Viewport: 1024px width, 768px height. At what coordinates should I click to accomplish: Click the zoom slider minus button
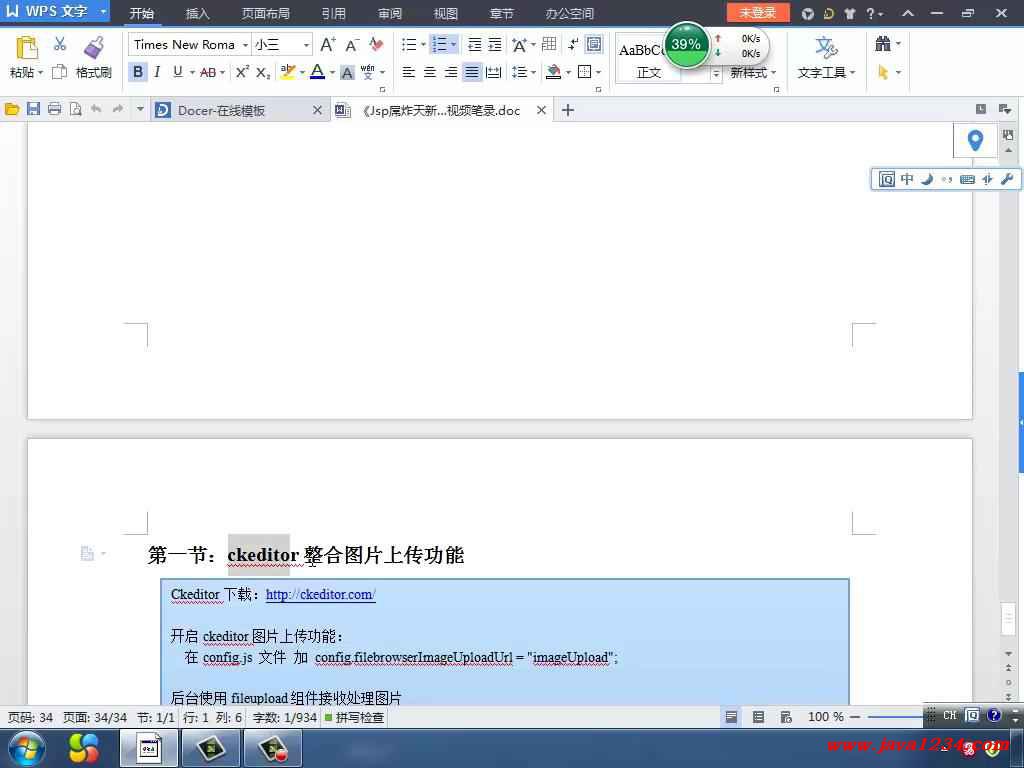click(855, 717)
